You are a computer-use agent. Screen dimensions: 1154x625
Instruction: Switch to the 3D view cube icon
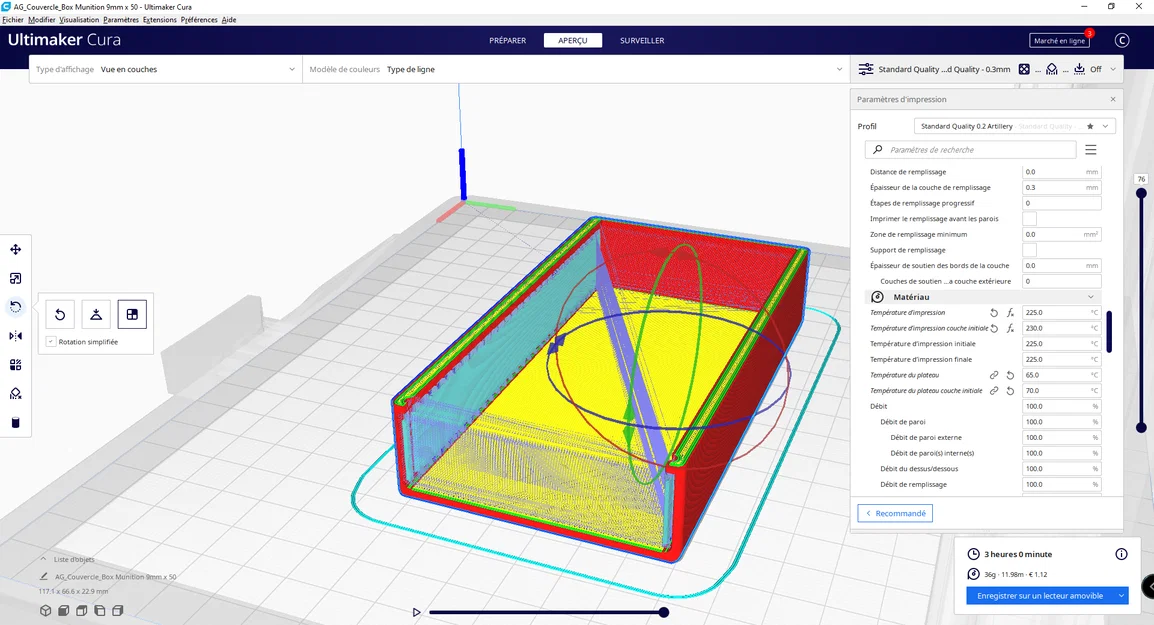(x=46, y=610)
